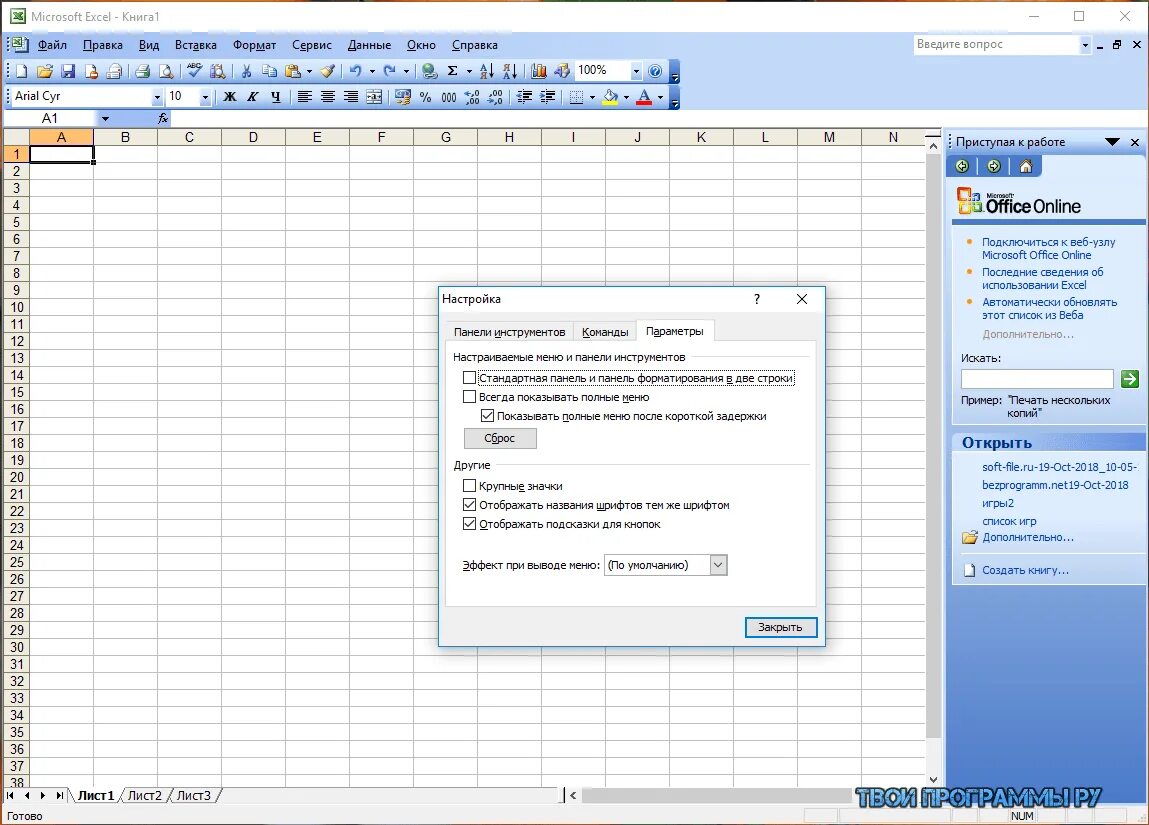Select the Format Painter brush icon

click(x=328, y=71)
